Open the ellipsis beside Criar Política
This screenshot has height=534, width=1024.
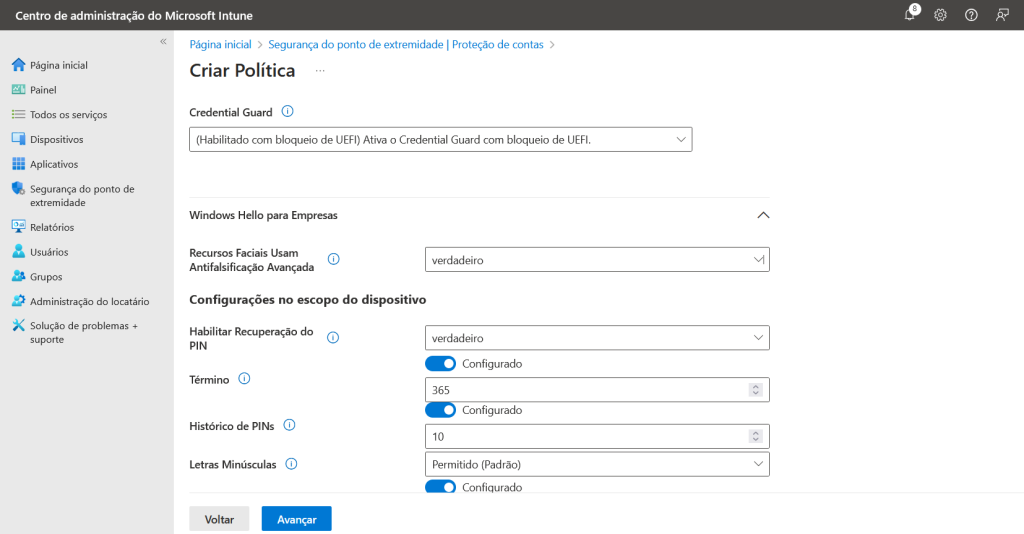click(320, 71)
